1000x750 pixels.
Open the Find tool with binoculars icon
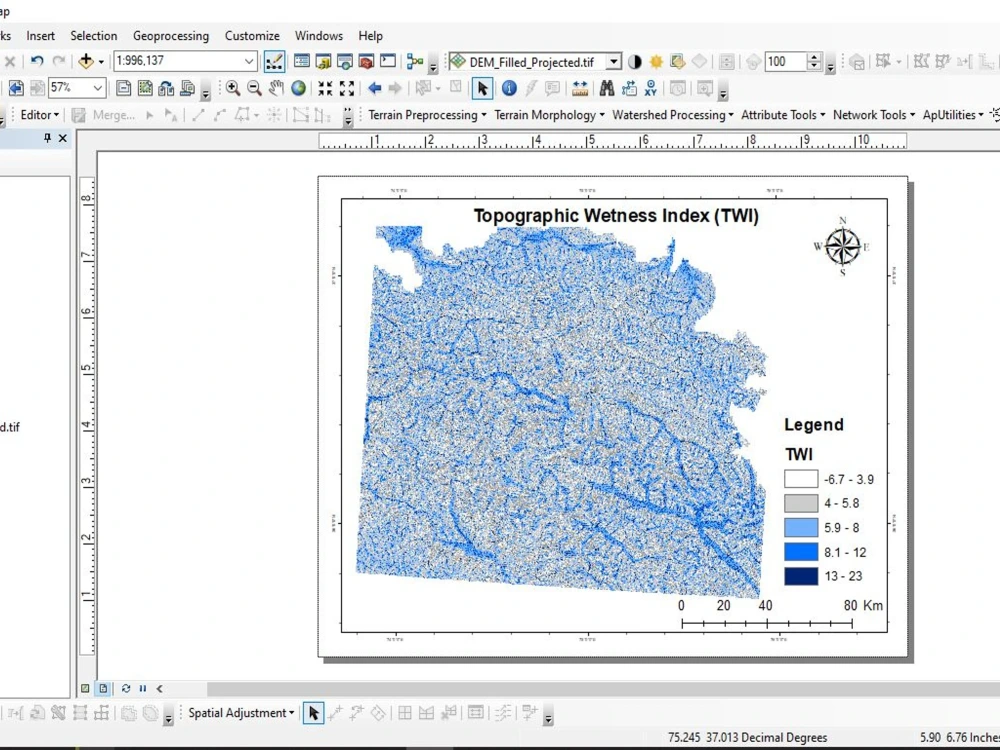[607, 88]
